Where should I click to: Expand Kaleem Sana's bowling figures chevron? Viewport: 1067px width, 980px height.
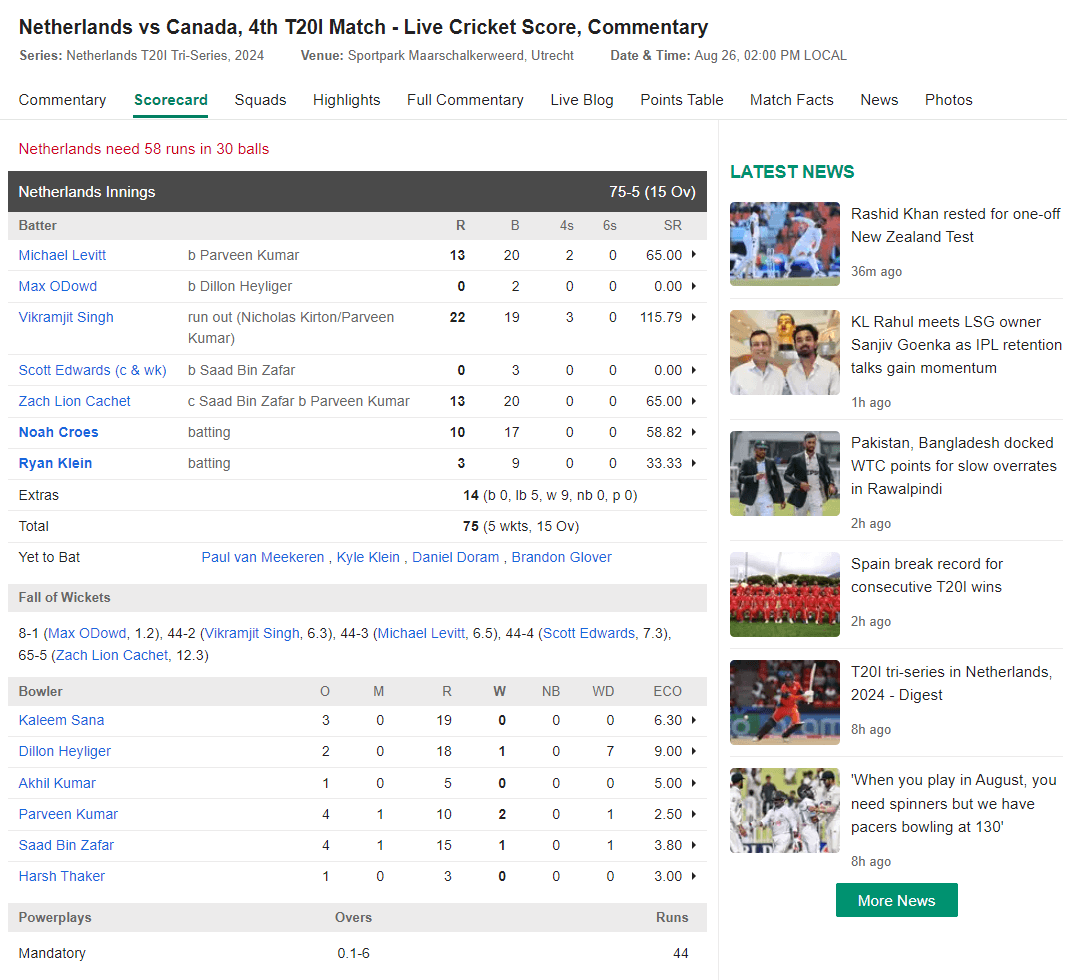(692, 720)
